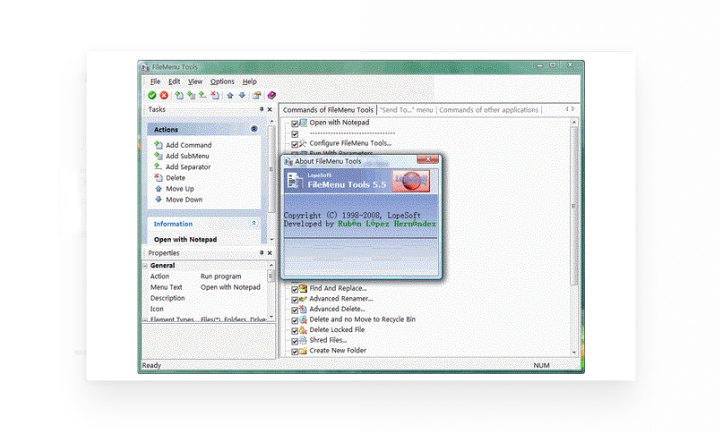The width and height of the screenshot is (720, 432).
Task: Click the Open with Notepad command icon
Action: pos(303,123)
